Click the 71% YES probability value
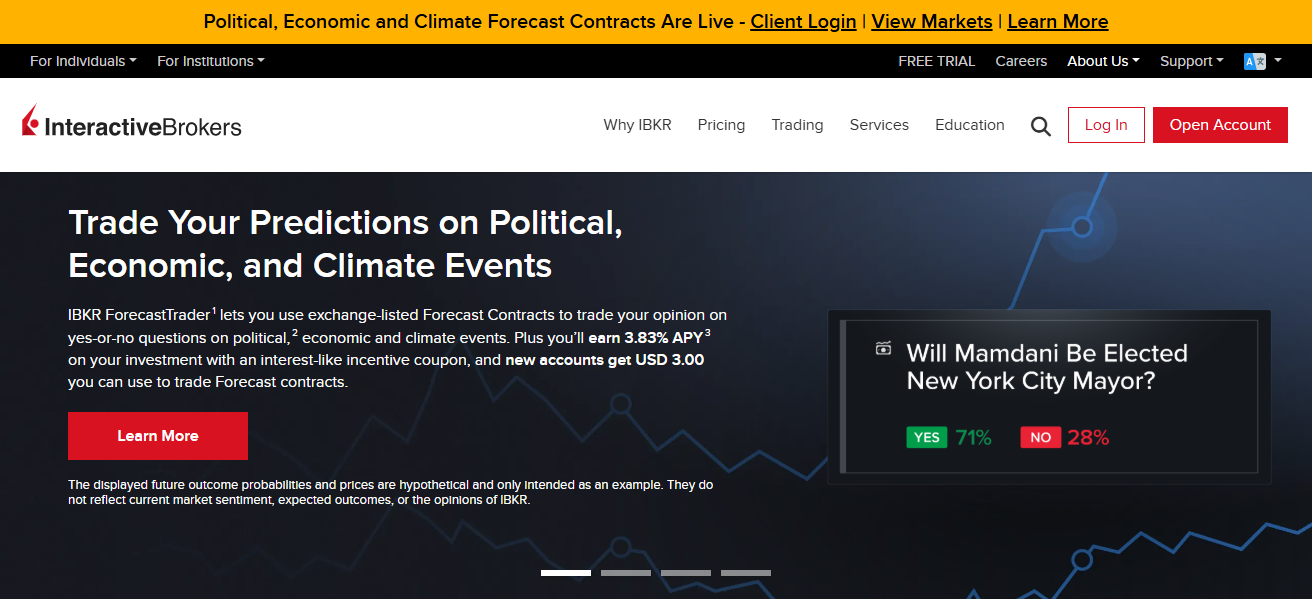The width and height of the screenshot is (1312, 599). pos(973,437)
